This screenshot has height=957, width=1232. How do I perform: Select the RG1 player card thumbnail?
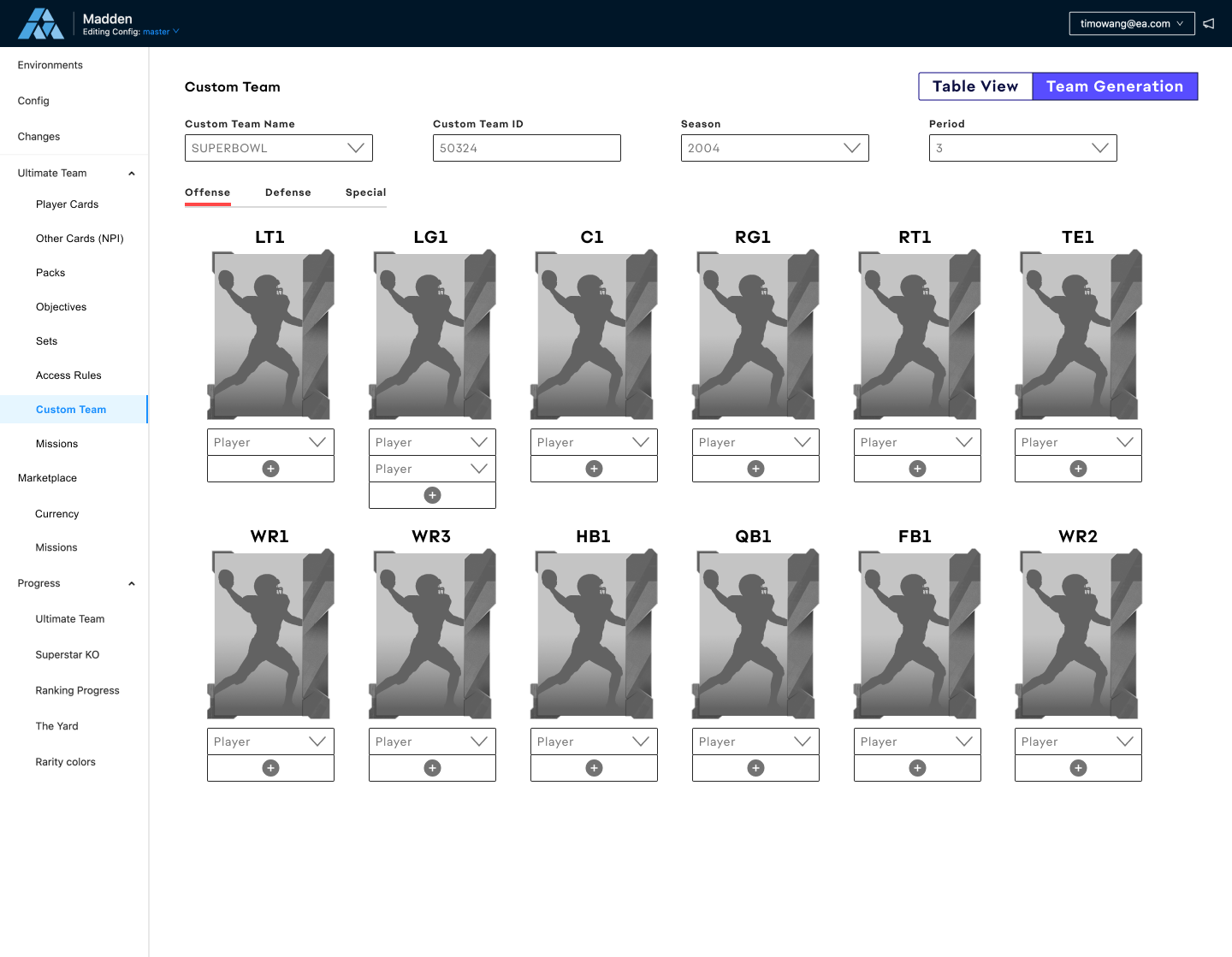(x=755, y=334)
